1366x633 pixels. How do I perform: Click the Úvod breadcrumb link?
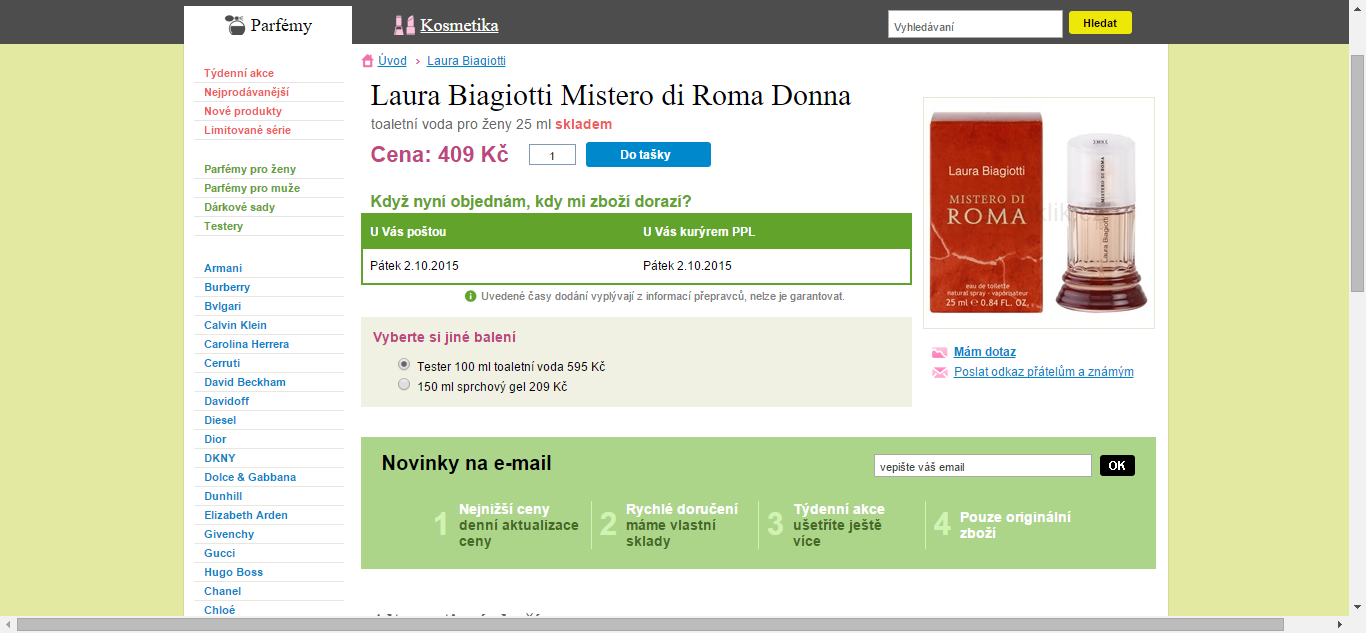pos(392,61)
